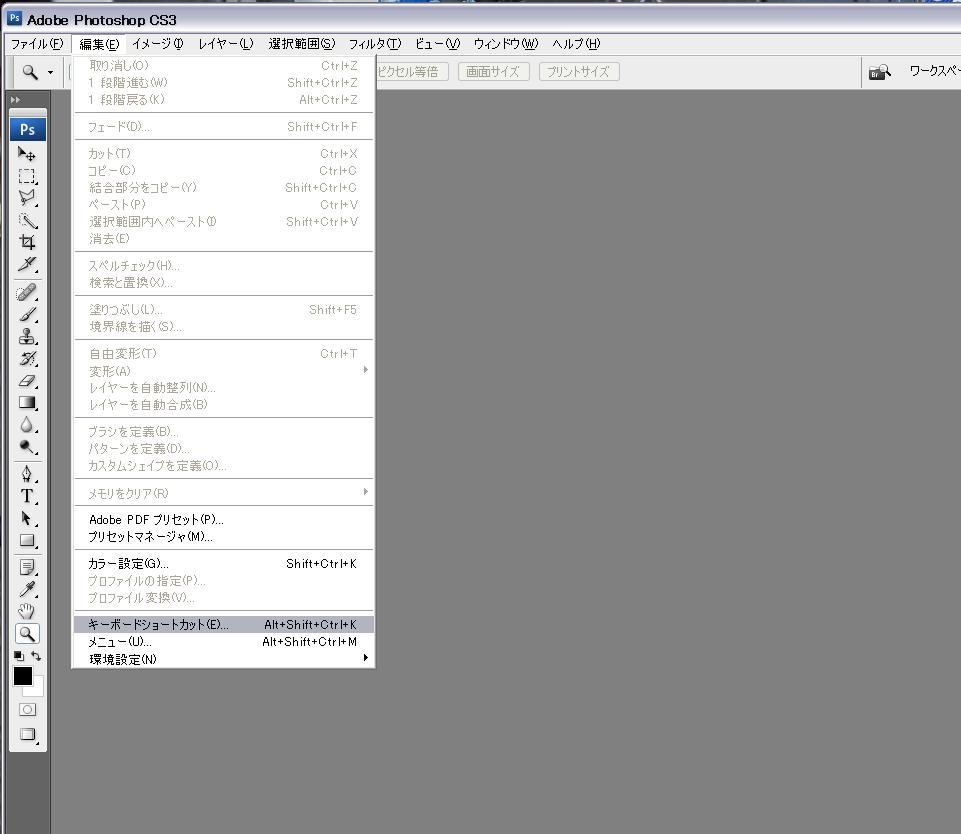Screen dimensions: 961x834
Task: Open the 選択範囲(S) menu
Action: (x=302, y=44)
